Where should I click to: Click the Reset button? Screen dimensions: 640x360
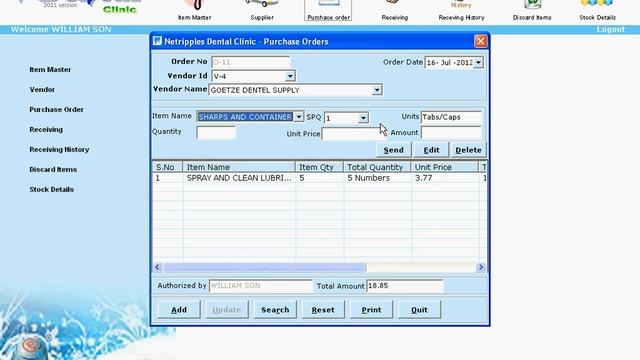point(323,310)
